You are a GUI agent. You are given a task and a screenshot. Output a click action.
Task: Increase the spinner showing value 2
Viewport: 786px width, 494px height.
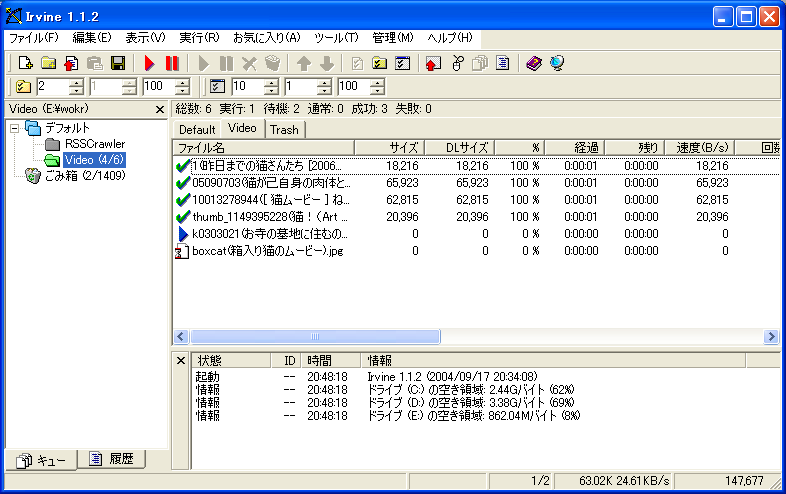click(x=76, y=83)
